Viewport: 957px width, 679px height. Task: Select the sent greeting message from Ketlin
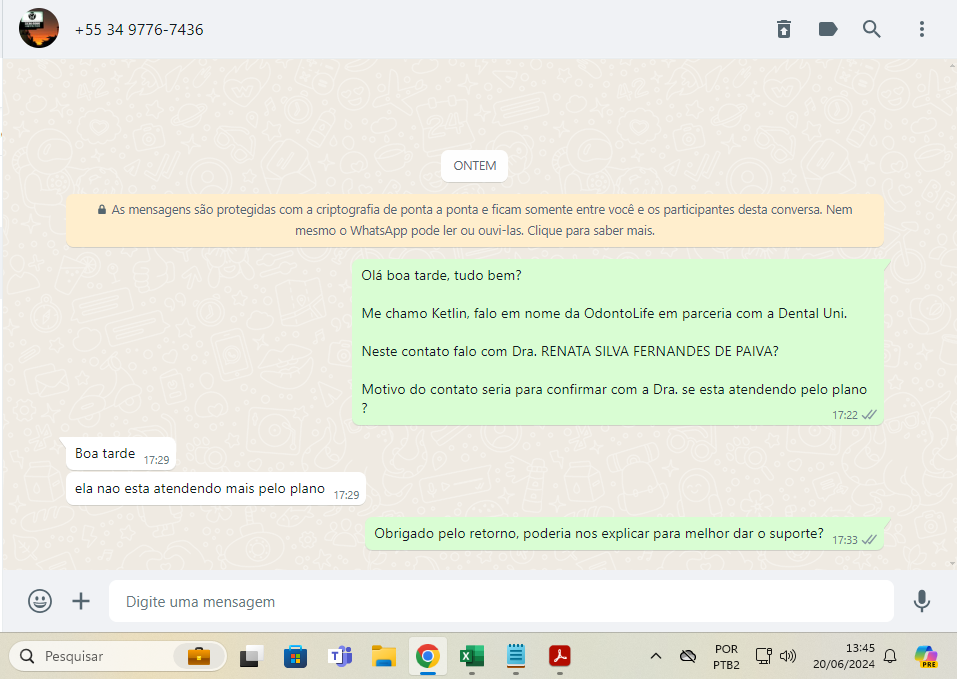point(618,342)
